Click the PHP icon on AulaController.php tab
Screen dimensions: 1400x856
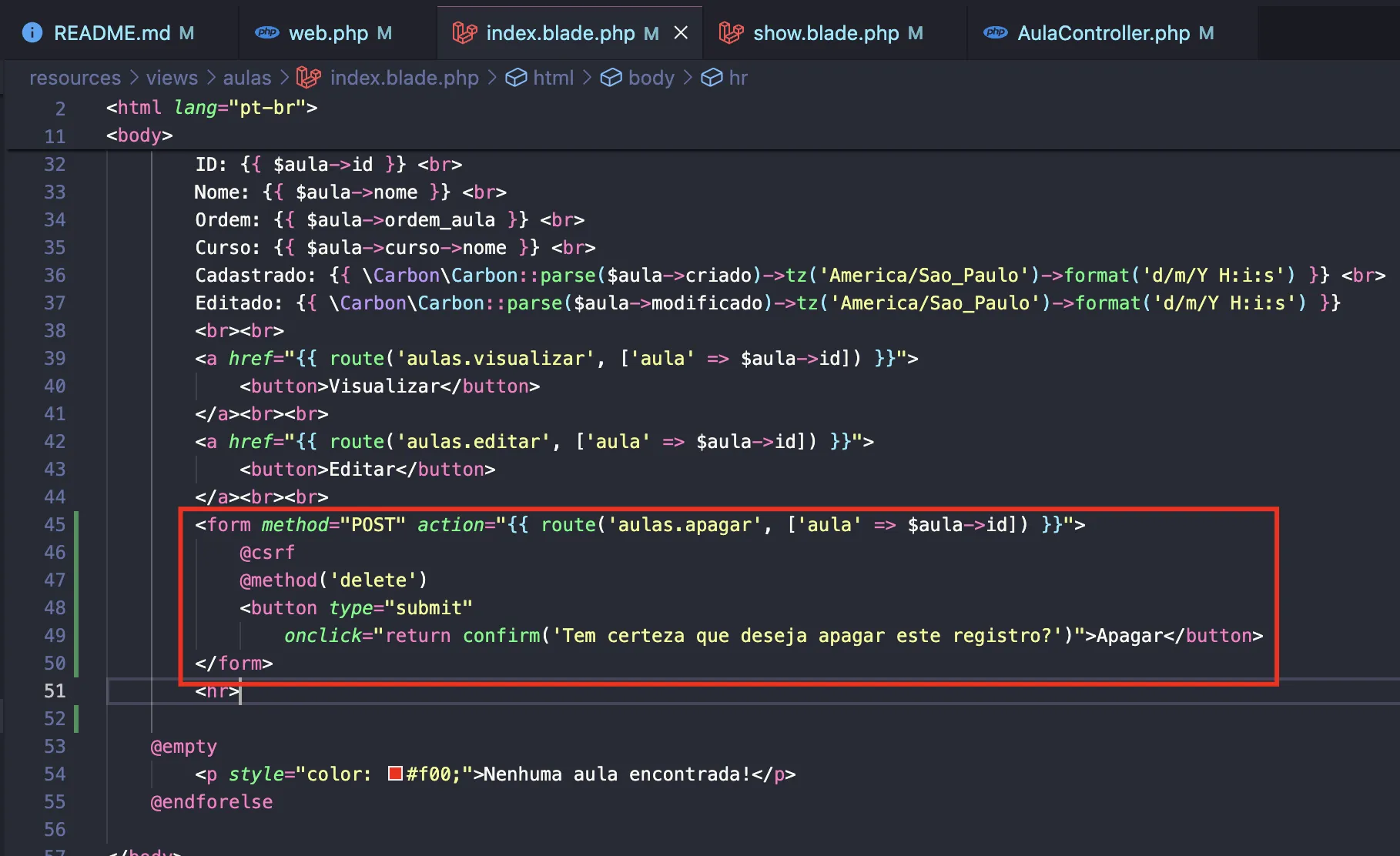(x=995, y=32)
